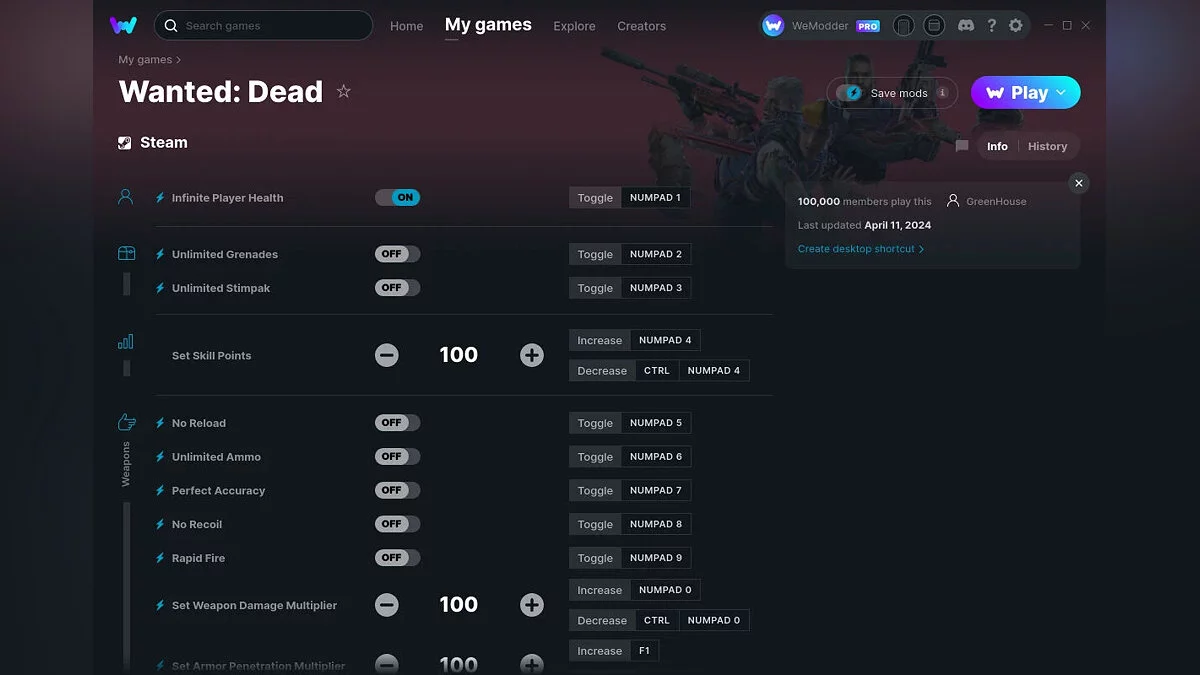Click Weapon Damage Multiplier value 100
The image size is (1200, 675).
point(459,605)
